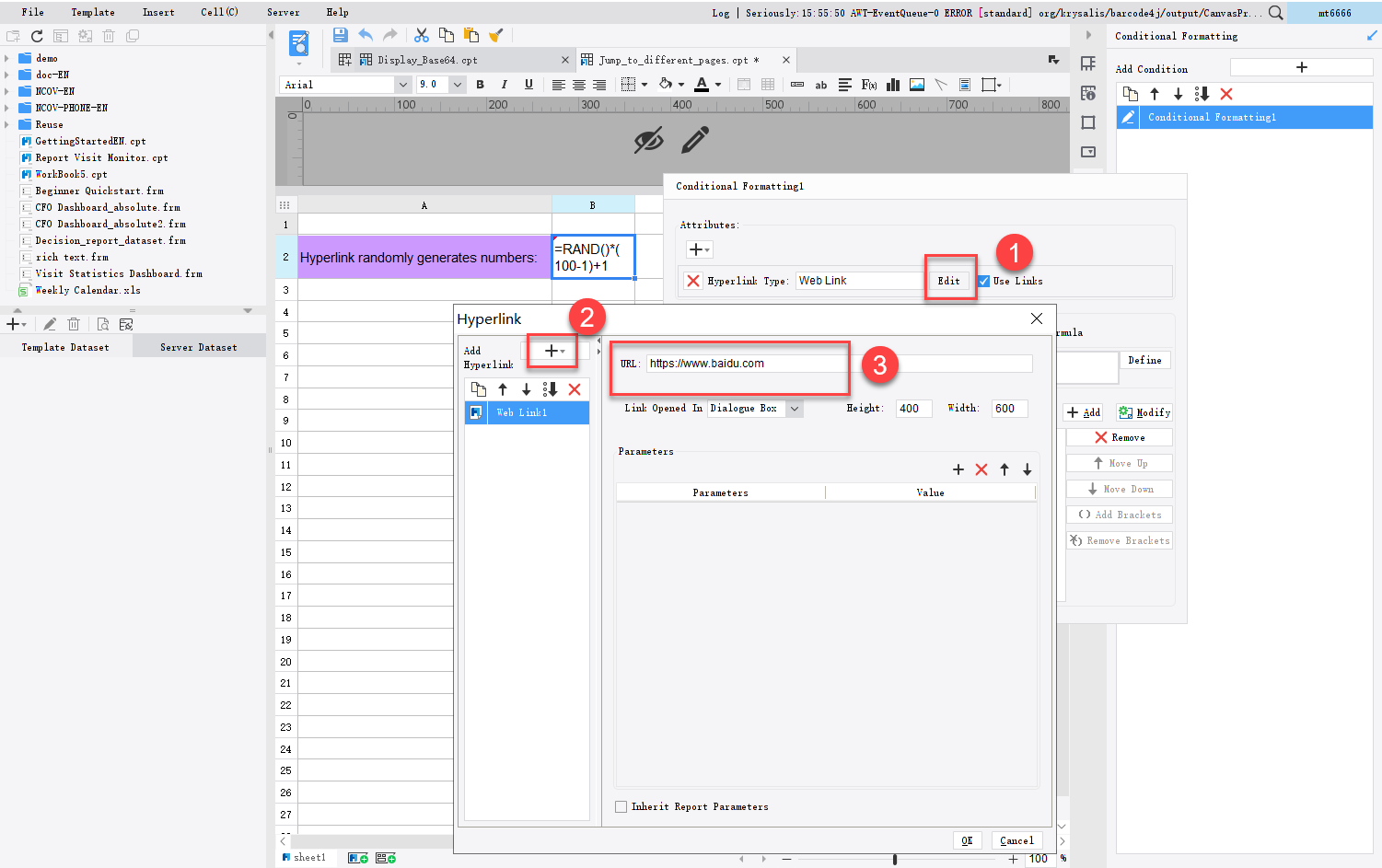Toggle the crossed-eye visibility icon
The width and height of the screenshot is (1382, 868).
click(648, 140)
